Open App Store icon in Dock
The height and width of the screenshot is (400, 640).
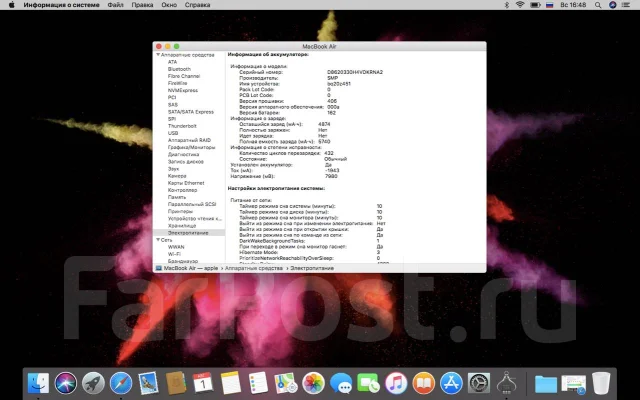(x=451, y=384)
